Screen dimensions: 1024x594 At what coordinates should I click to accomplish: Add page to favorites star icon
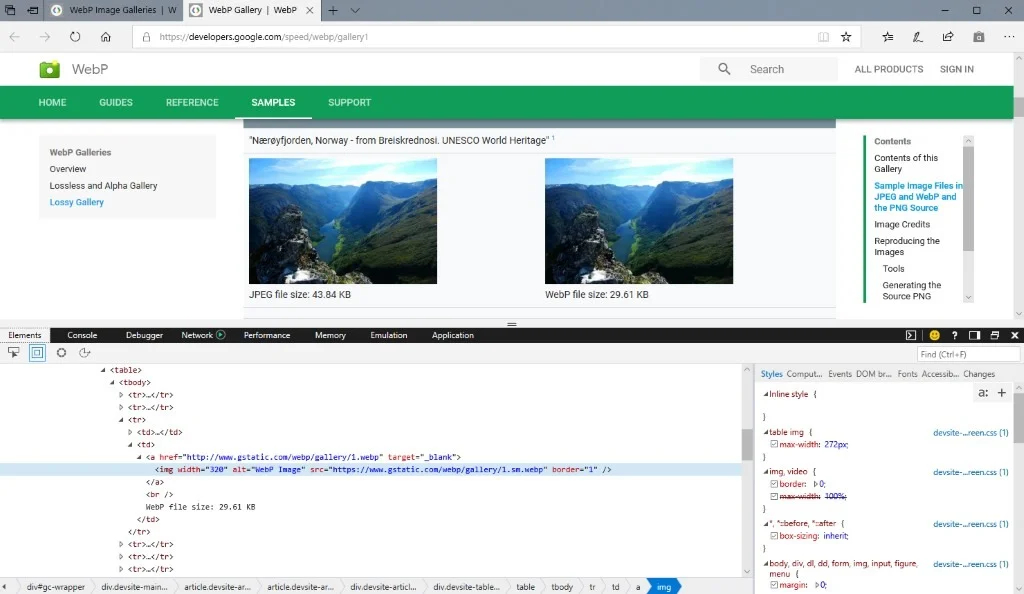click(x=846, y=37)
